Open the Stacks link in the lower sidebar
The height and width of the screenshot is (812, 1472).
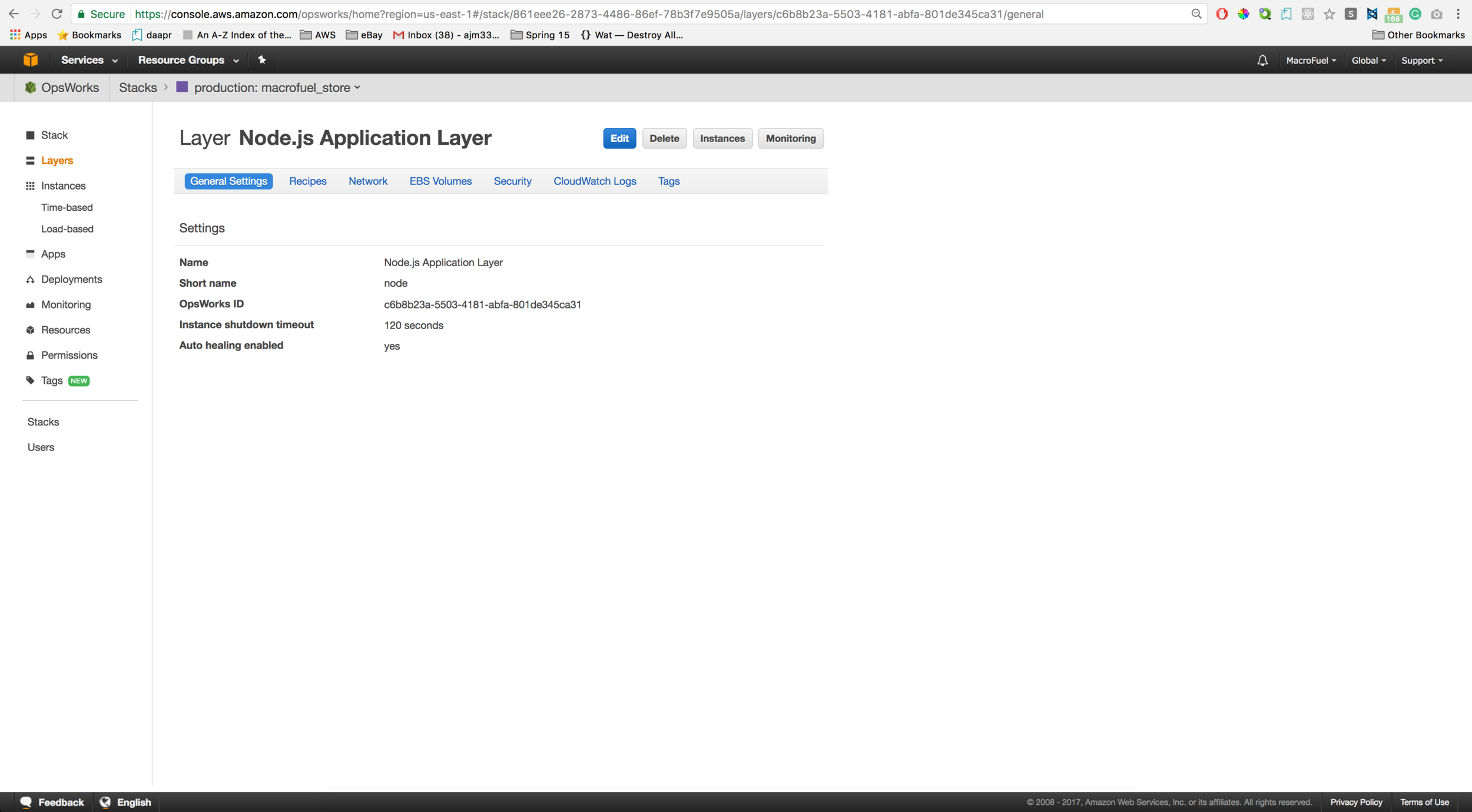(43, 422)
